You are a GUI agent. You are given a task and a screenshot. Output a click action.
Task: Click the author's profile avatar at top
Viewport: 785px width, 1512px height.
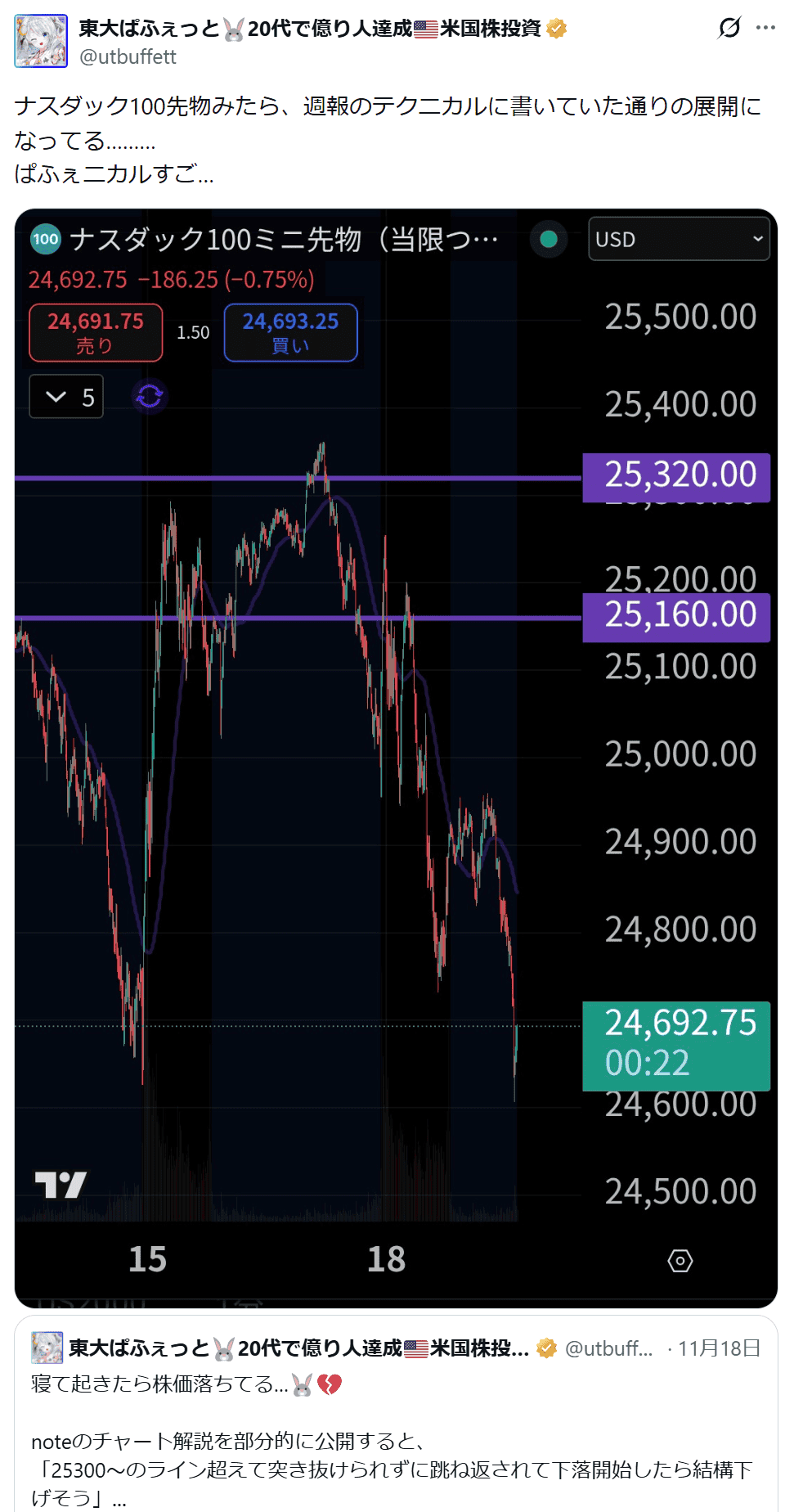tap(41, 41)
